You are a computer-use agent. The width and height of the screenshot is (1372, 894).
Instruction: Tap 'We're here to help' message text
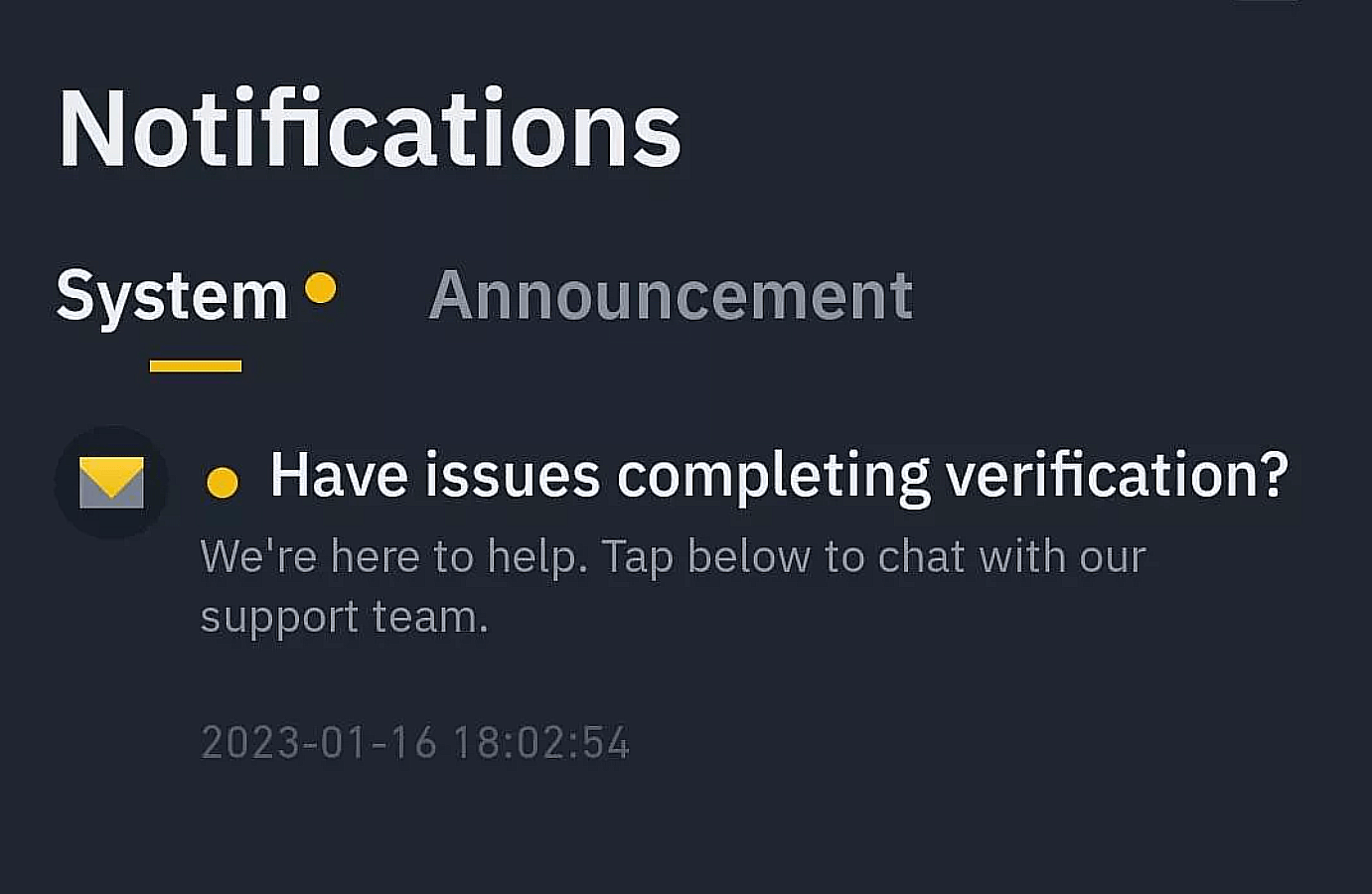point(393,556)
